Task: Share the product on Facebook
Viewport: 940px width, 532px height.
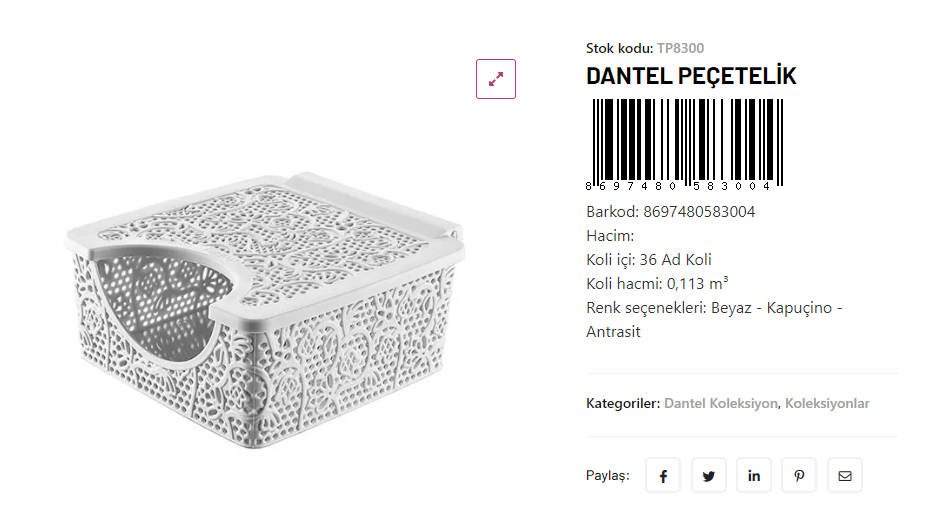Action: [x=663, y=476]
